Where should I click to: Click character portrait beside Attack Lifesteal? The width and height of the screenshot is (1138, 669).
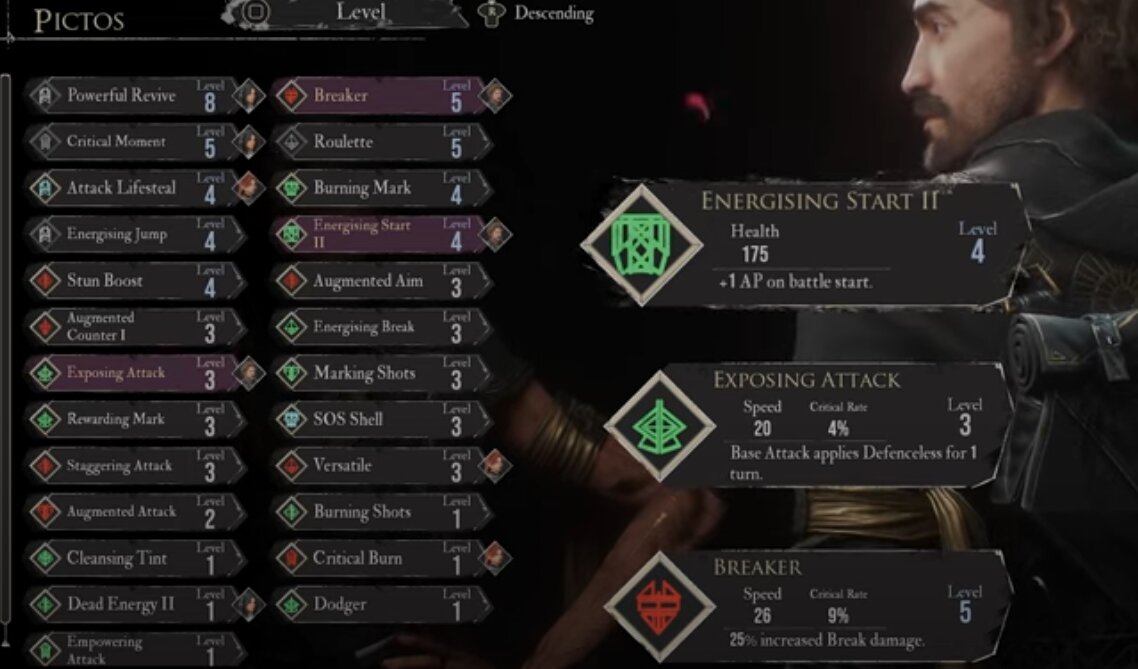coord(248,188)
